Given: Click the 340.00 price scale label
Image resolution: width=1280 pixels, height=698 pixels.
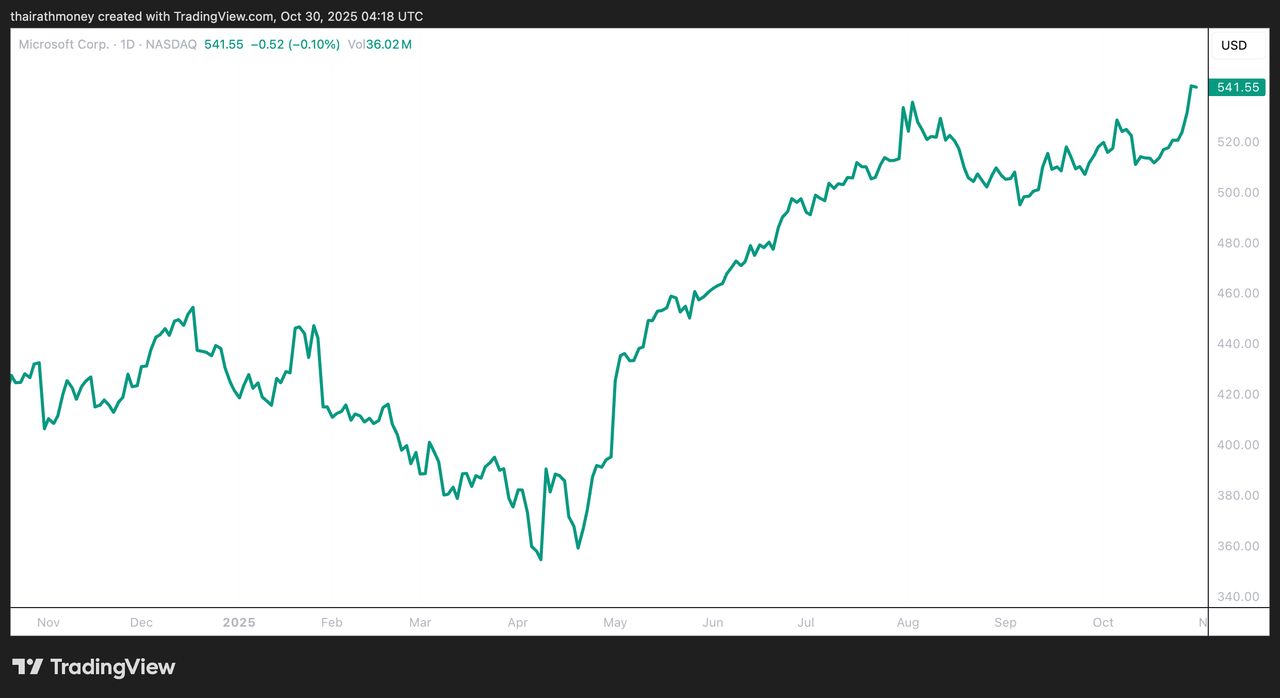Looking at the screenshot, I should click(x=1237, y=597).
